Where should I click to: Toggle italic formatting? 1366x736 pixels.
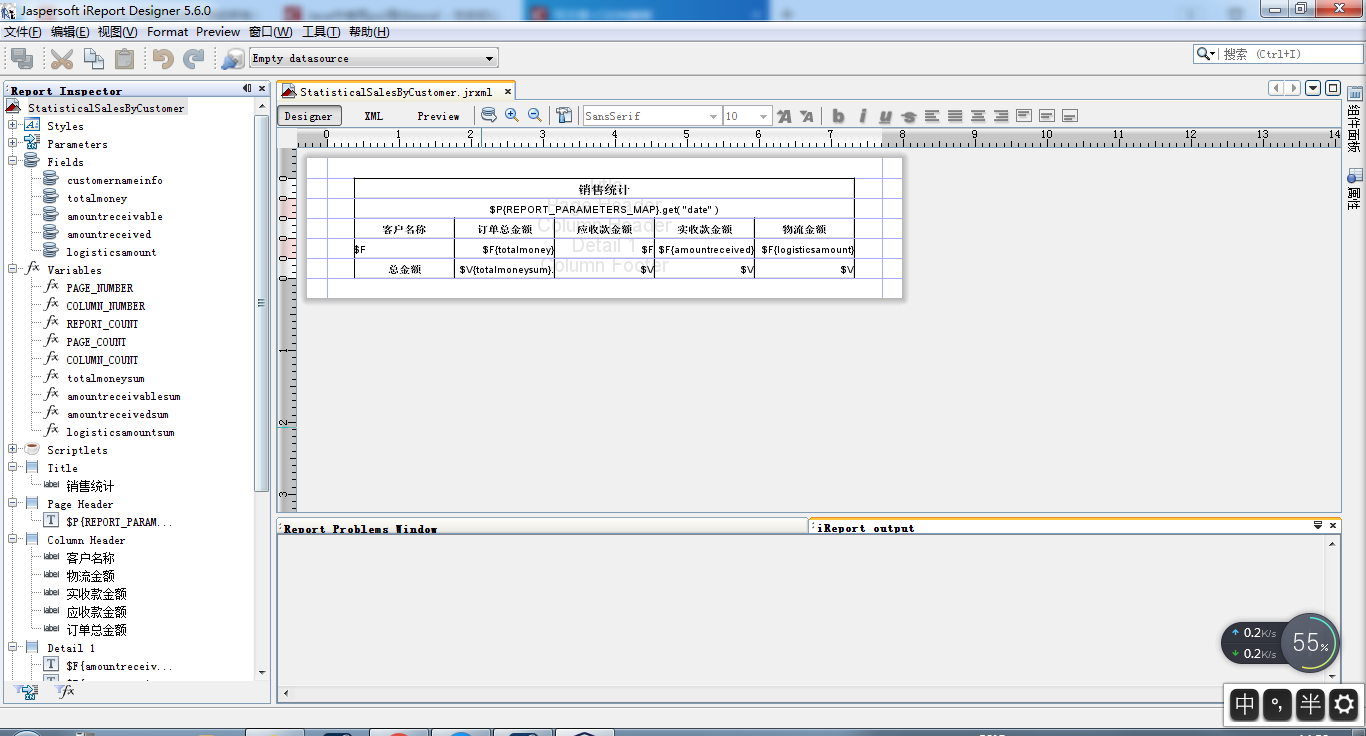(x=862, y=116)
